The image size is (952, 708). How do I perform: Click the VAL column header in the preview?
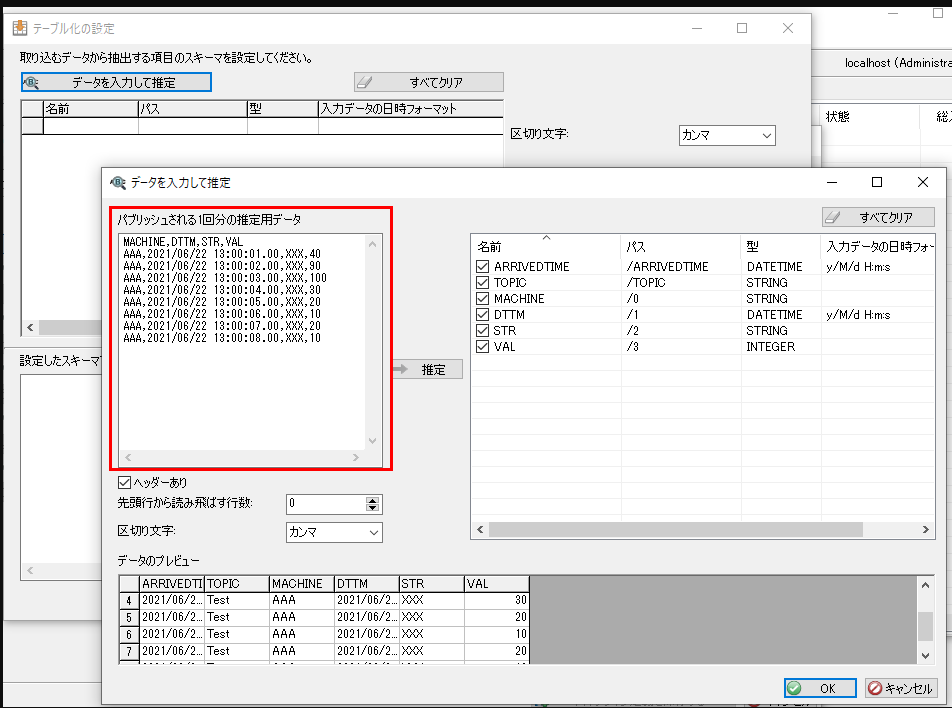click(497, 584)
